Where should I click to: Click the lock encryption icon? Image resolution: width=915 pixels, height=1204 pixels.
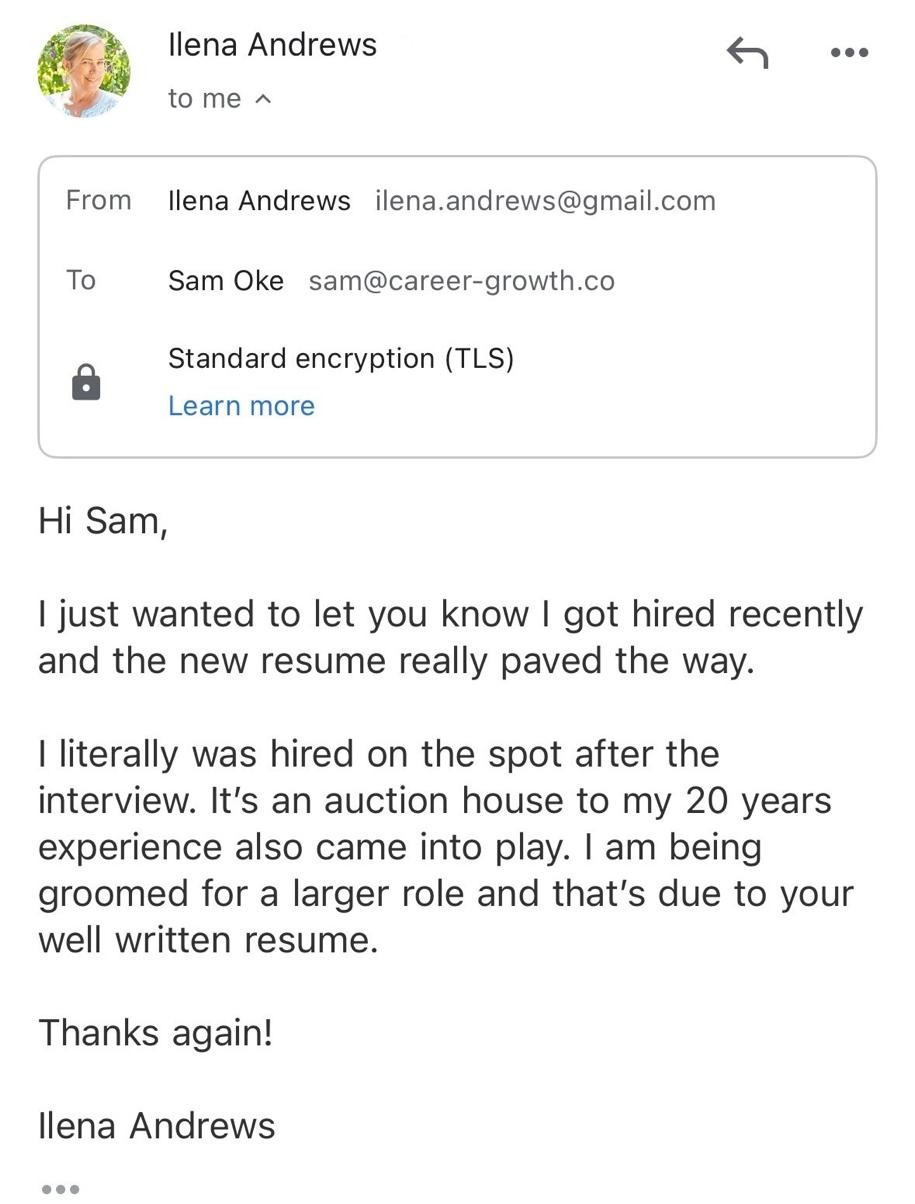(x=87, y=382)
